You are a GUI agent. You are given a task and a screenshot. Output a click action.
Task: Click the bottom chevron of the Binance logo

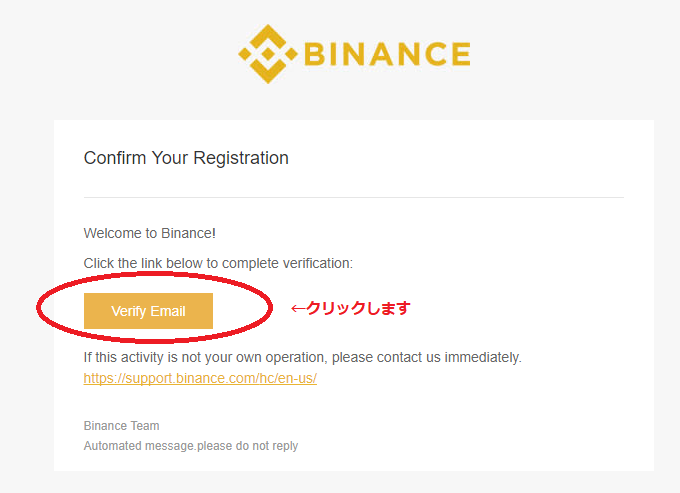[268, 72]
